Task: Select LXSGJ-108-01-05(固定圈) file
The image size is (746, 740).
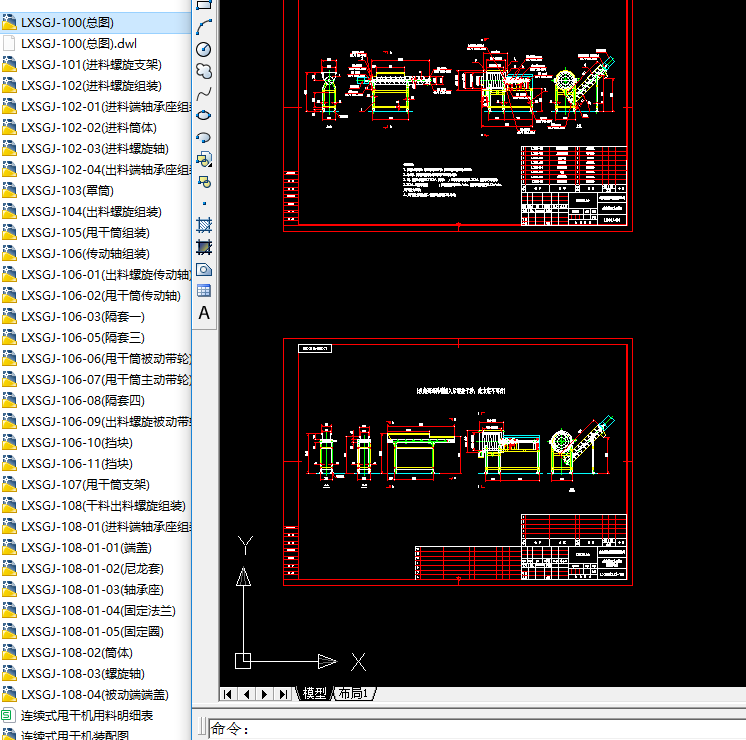Action: [92, 631]
